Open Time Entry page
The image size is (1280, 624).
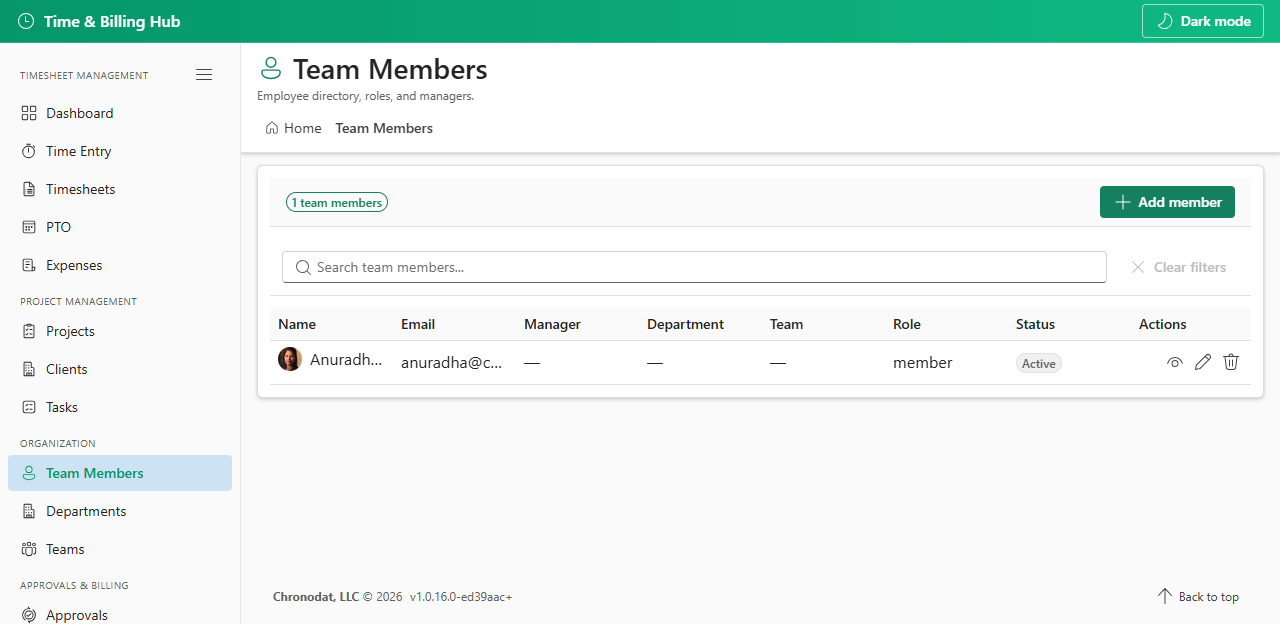click(120, 151)
